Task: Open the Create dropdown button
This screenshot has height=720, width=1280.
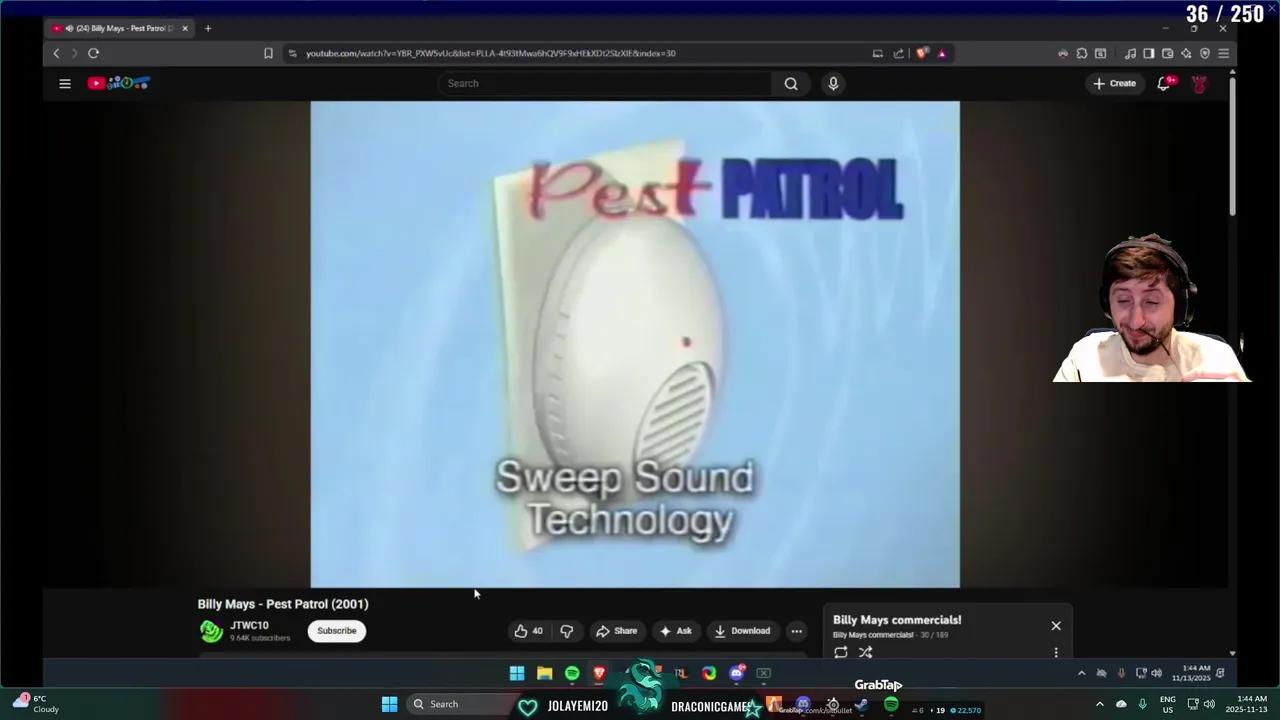Action: coord(1114,84)
